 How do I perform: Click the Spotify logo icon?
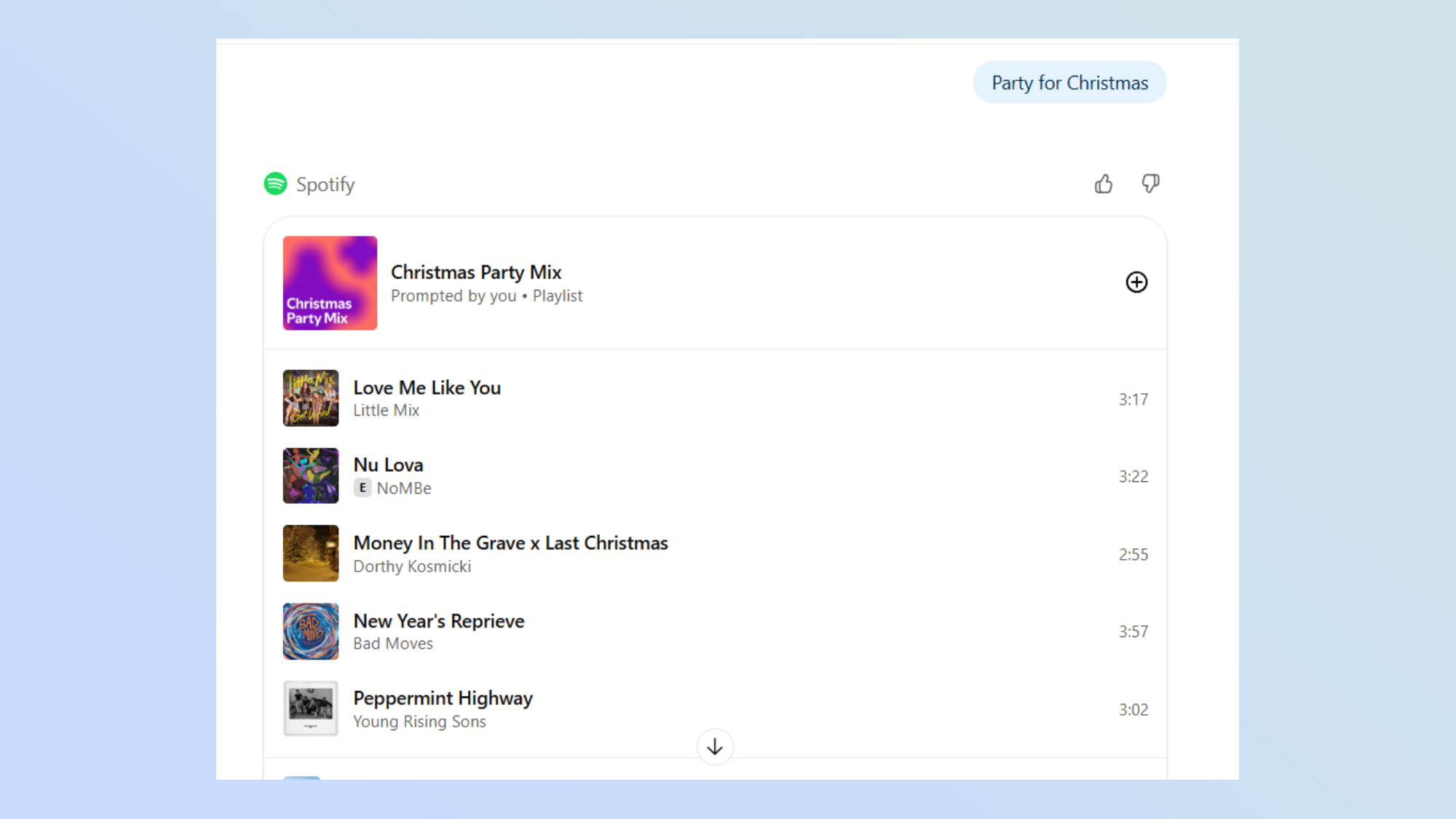click(x=275, y=185)
